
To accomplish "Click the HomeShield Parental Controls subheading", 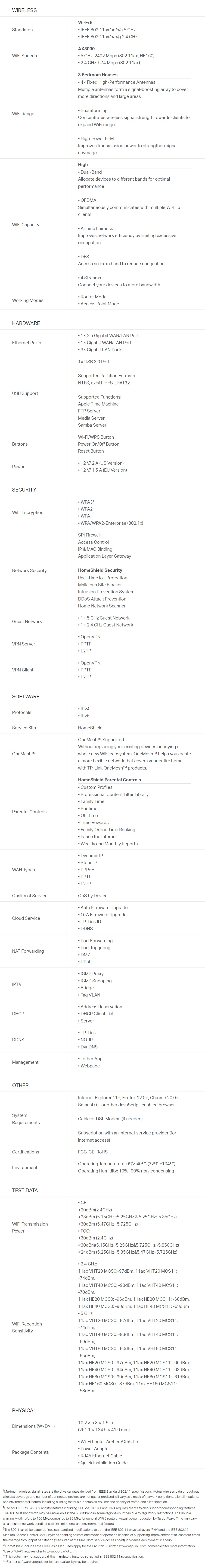I will pos(109,780).
